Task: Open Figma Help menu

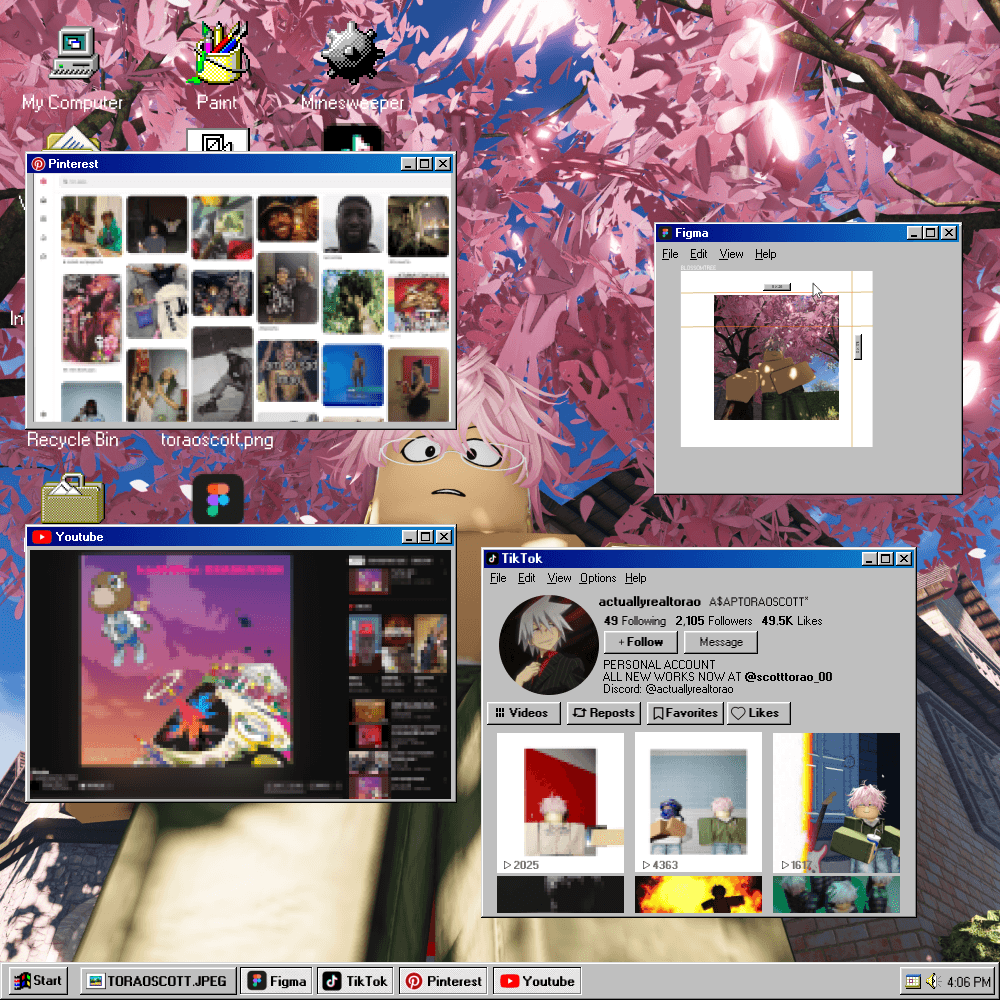Action: tap(766, 254)
